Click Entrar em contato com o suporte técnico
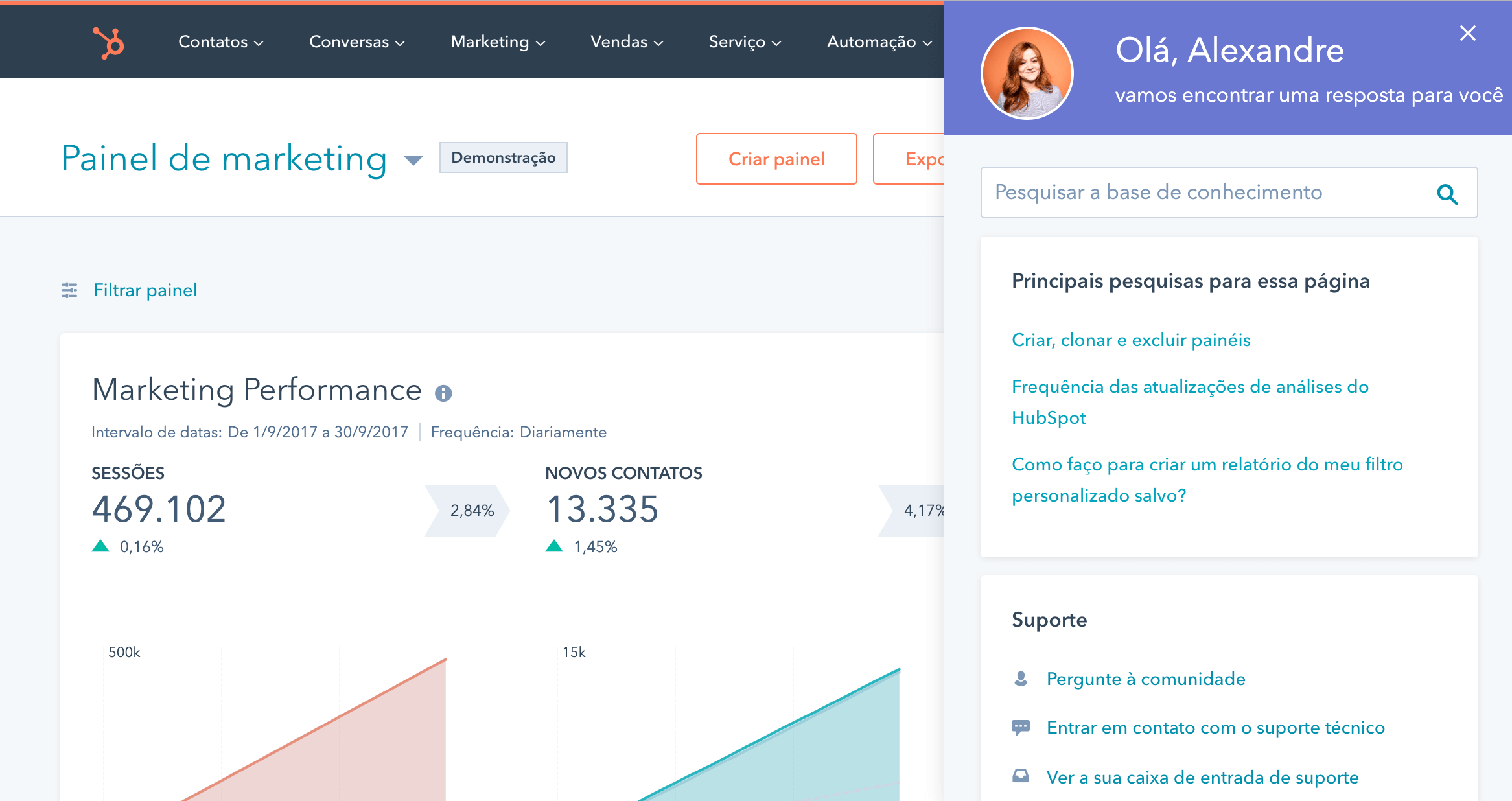 pyautogui.click(x=1215, y=728)
